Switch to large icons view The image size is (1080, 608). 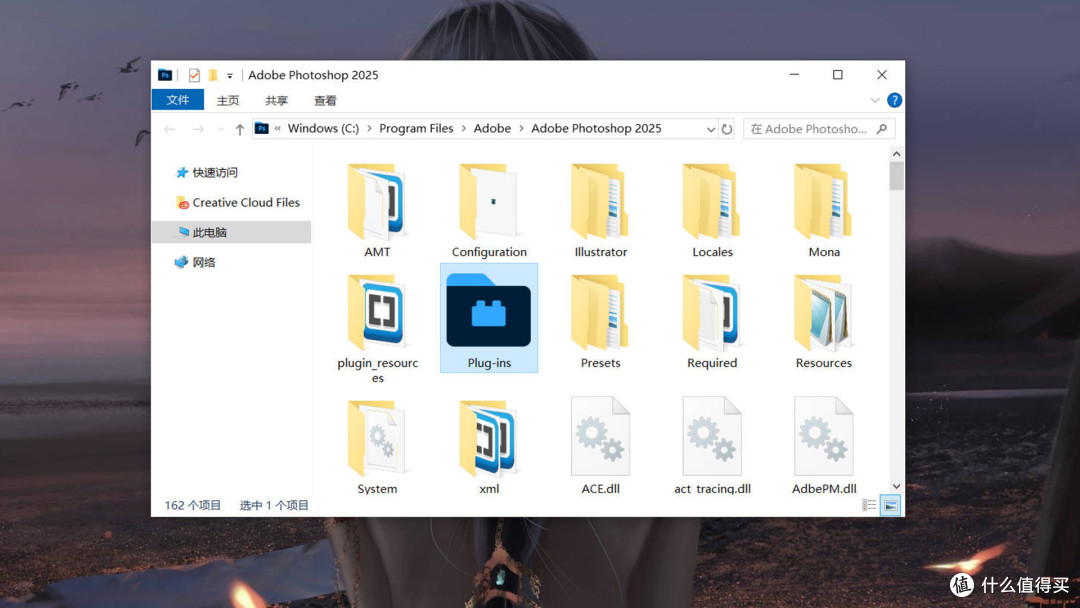click(891, 505)
